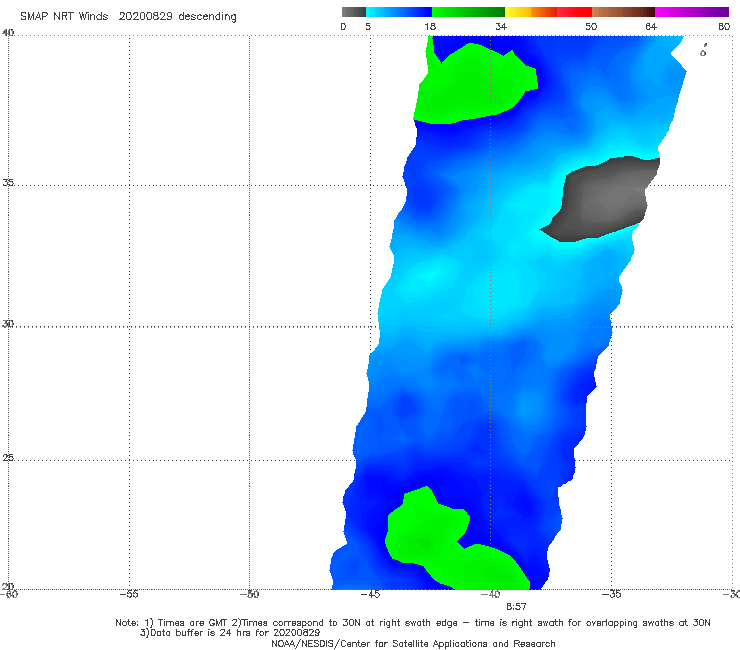Image resolution: width=740 pixels, height=650 pixels.
Task: Click the brown segment of the color bar
Action: (623, 12)
